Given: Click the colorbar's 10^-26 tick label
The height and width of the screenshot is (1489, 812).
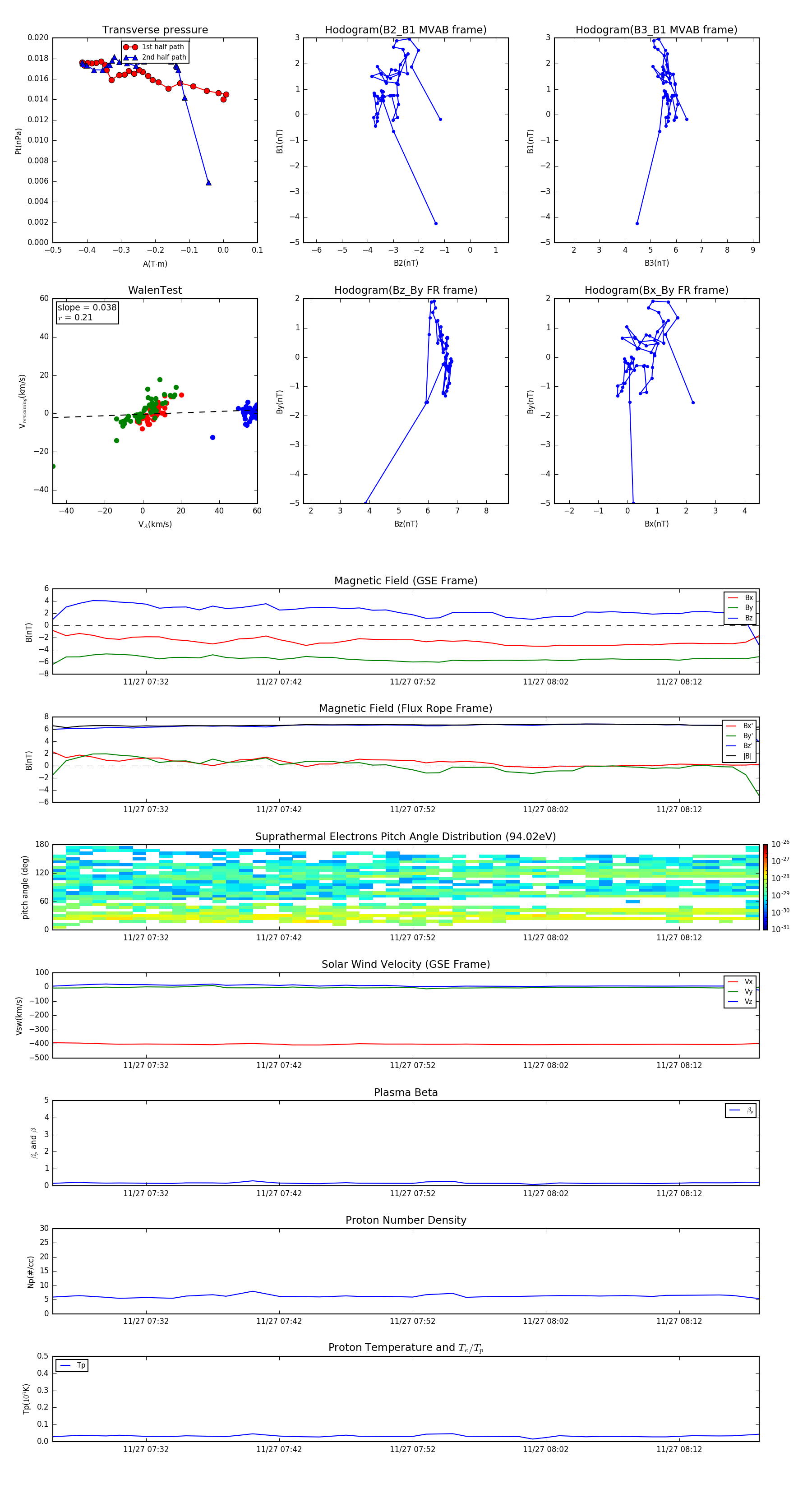Looking at the screenshot, I should coord(780,844).
